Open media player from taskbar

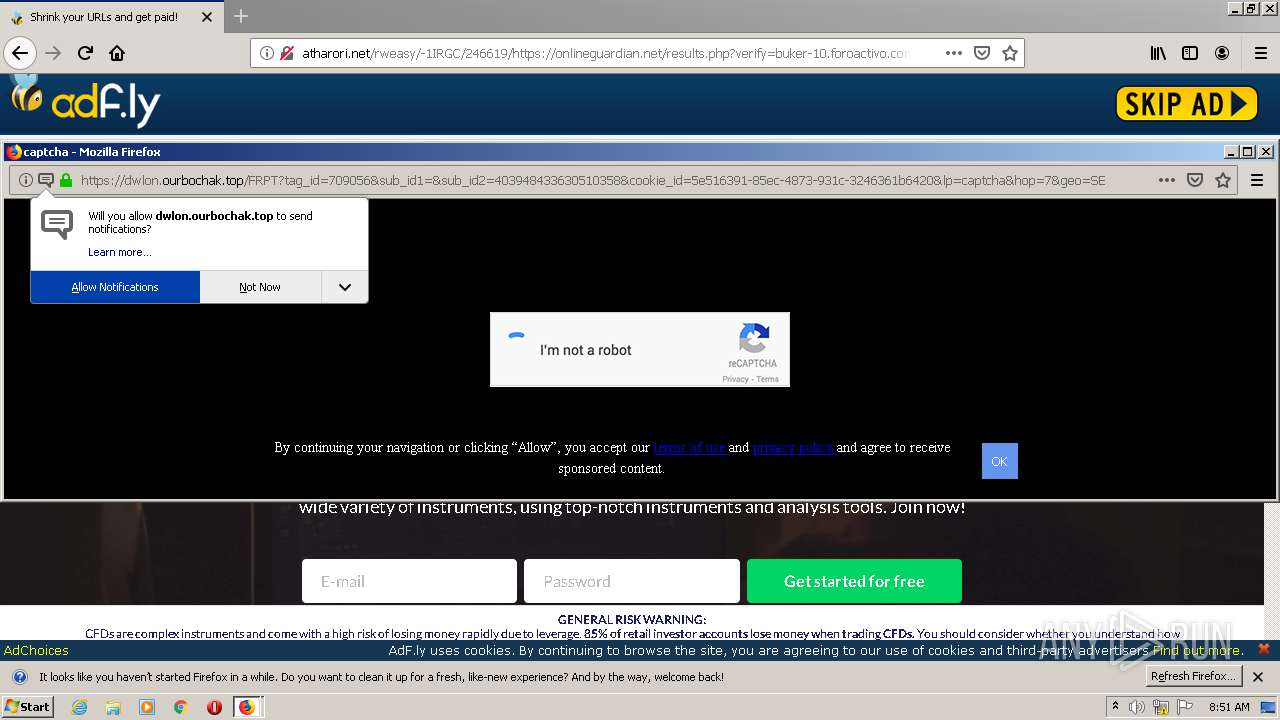click(x=147, y=707)
